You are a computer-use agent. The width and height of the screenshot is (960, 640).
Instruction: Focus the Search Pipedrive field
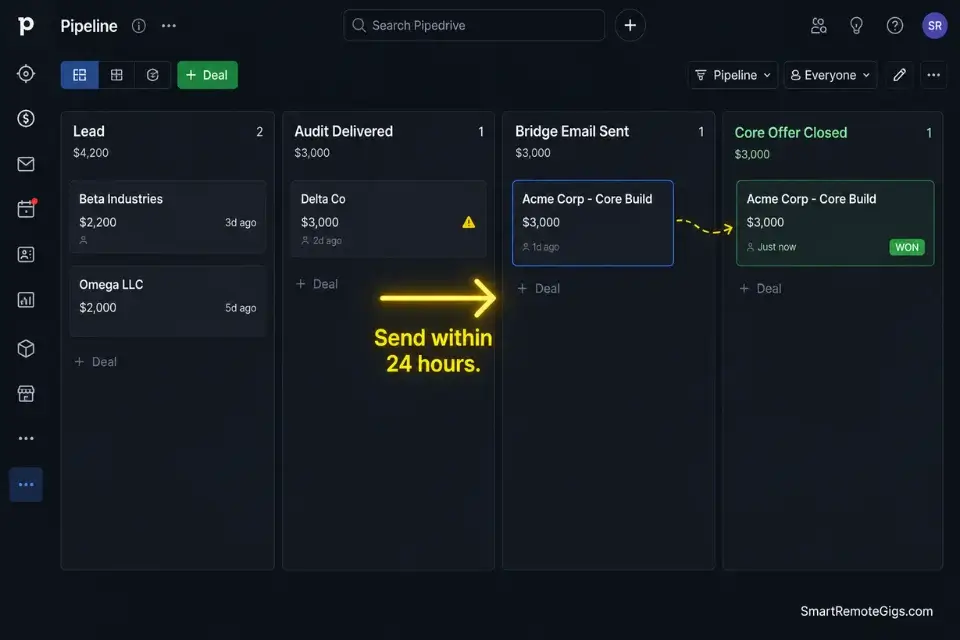click(474, 25)
